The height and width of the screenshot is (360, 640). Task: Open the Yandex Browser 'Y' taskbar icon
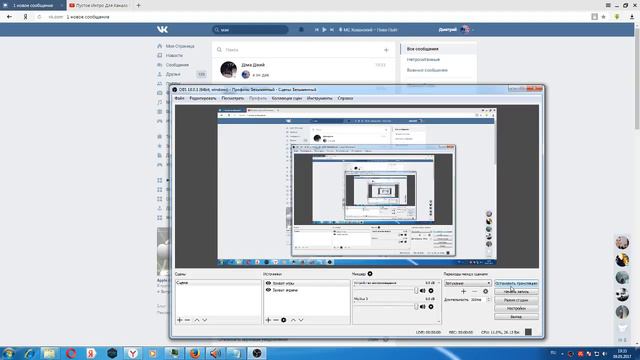[133, 353]
